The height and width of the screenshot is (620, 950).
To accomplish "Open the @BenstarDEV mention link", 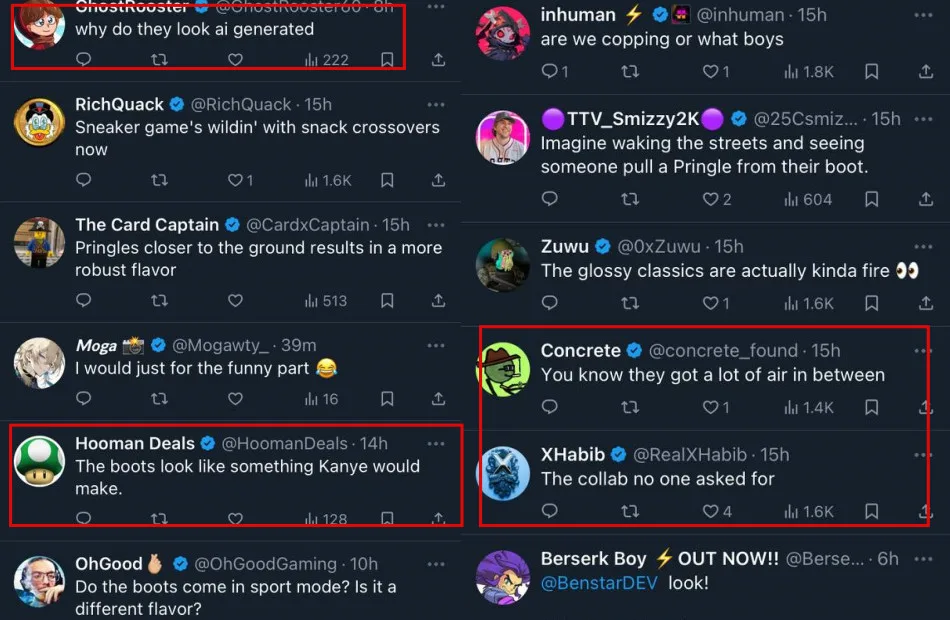I will [599, 583].
